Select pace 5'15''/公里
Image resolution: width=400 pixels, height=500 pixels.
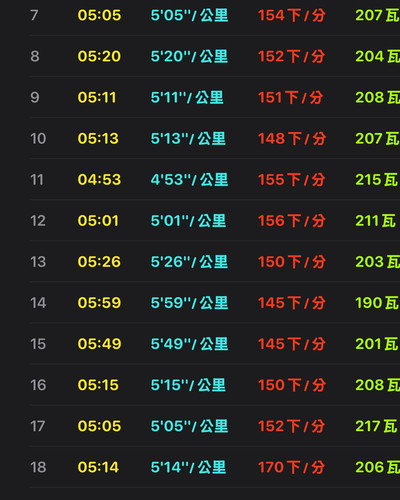pyautogui.click(x=188, y=385)
